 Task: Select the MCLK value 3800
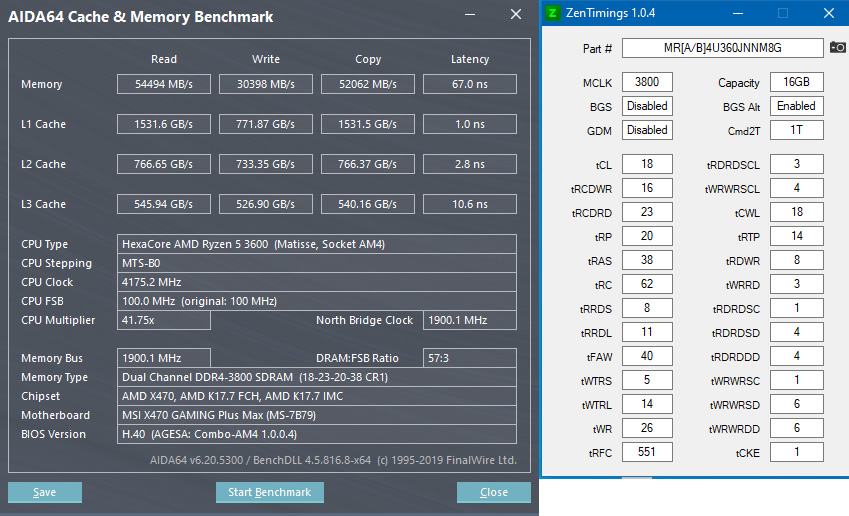pyautogui.click(x=647, y=82)
